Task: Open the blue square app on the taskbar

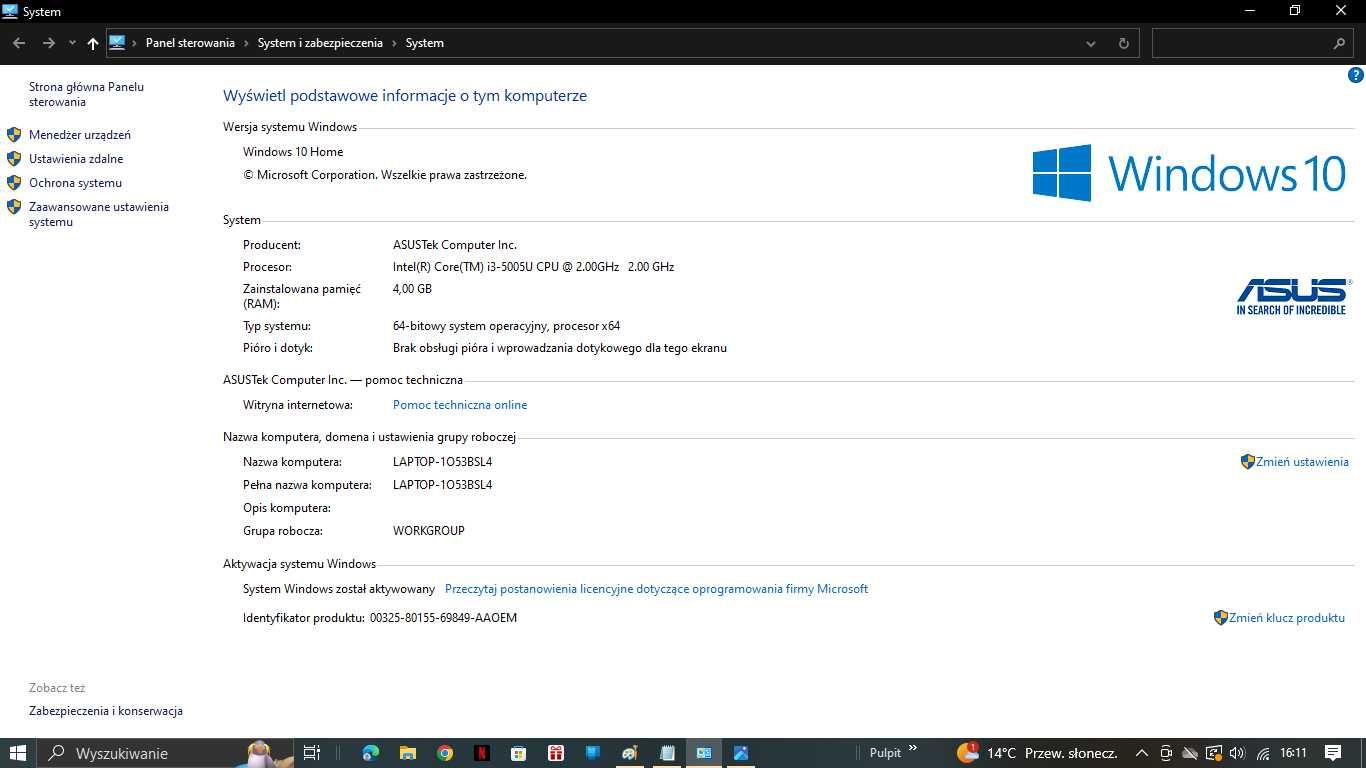Action: pos(592,753)
